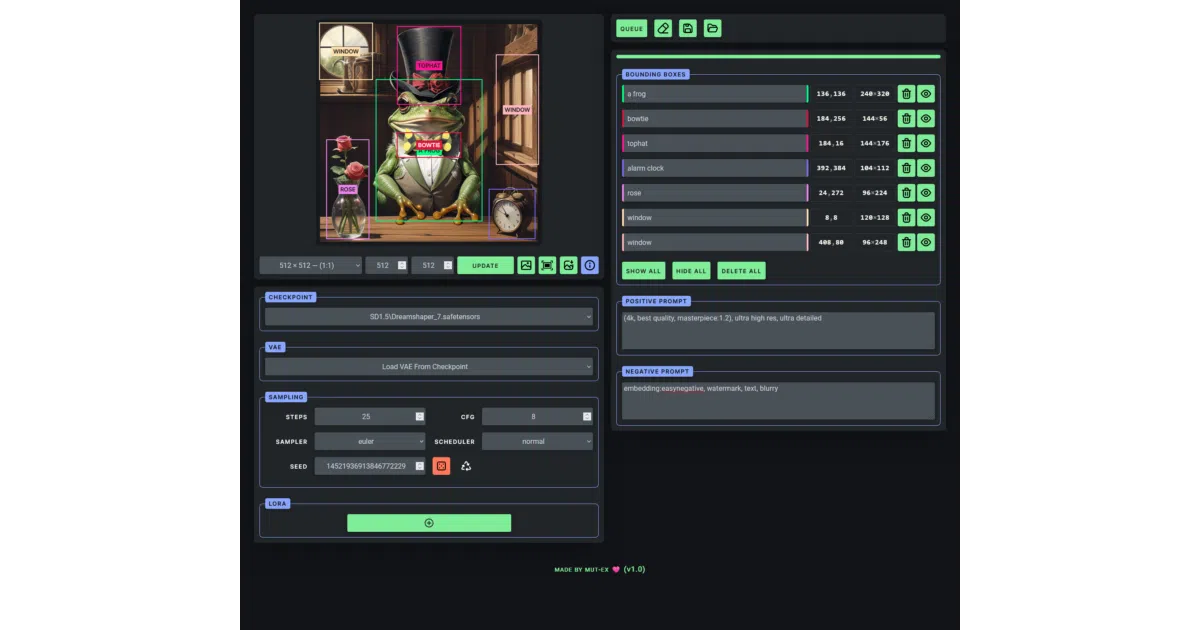Open the 512 × 512 (1:1) aspect dropdown
Image resolution: width=1200 pixels, height=630 pixels.
pyautogui.click(x=310, y=265)
